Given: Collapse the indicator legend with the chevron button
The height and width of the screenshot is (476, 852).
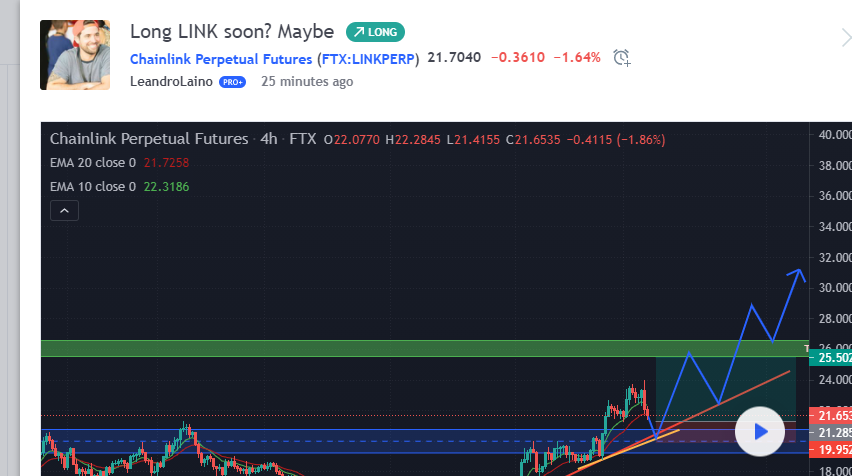Looking at the screenshot, I should pos(64,211).
